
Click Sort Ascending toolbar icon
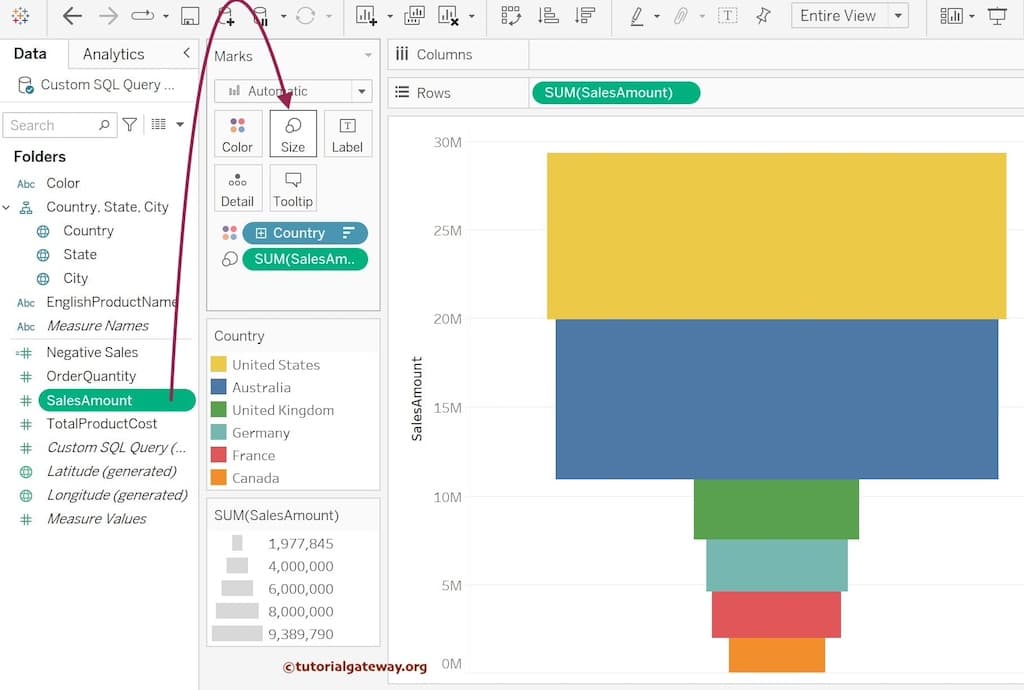click(x=548, y=16)
